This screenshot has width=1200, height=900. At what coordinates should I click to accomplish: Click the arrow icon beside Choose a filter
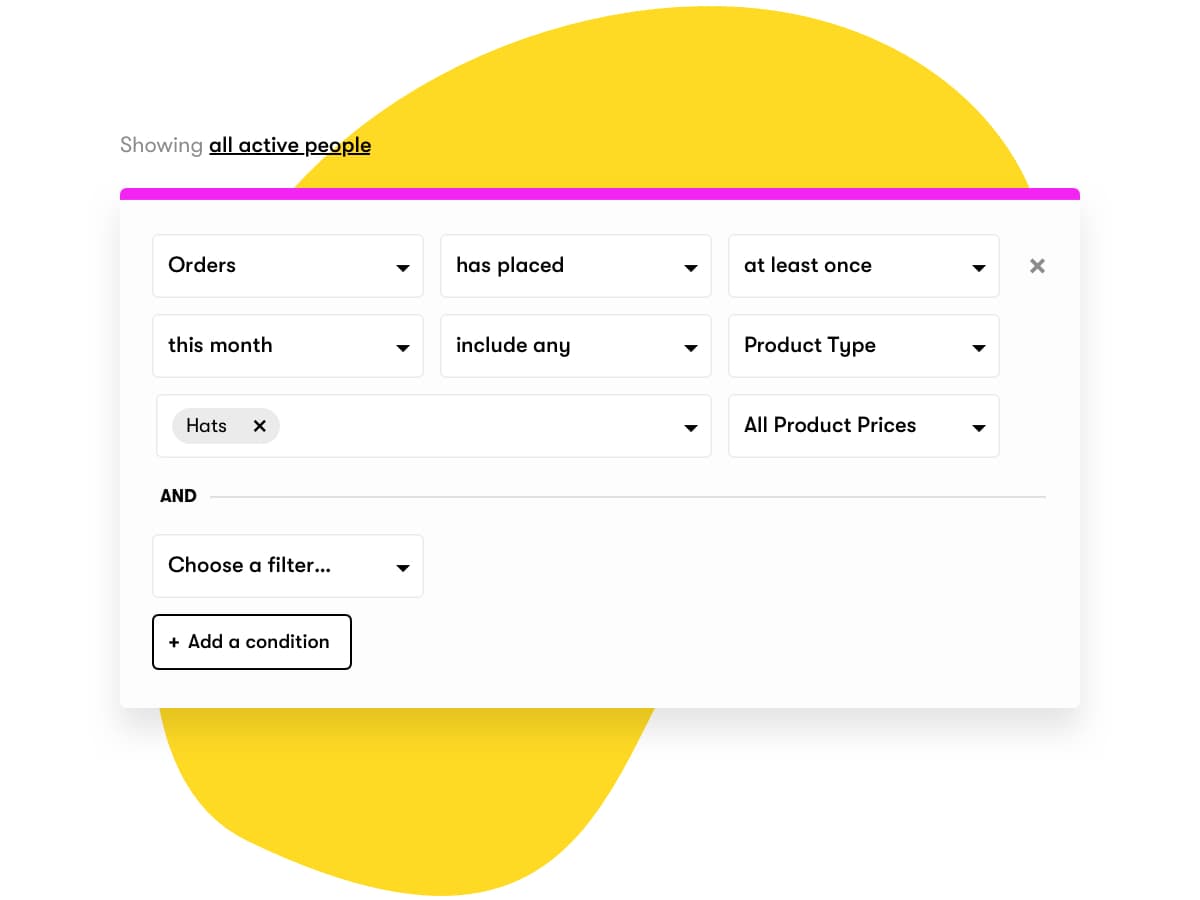402,568
